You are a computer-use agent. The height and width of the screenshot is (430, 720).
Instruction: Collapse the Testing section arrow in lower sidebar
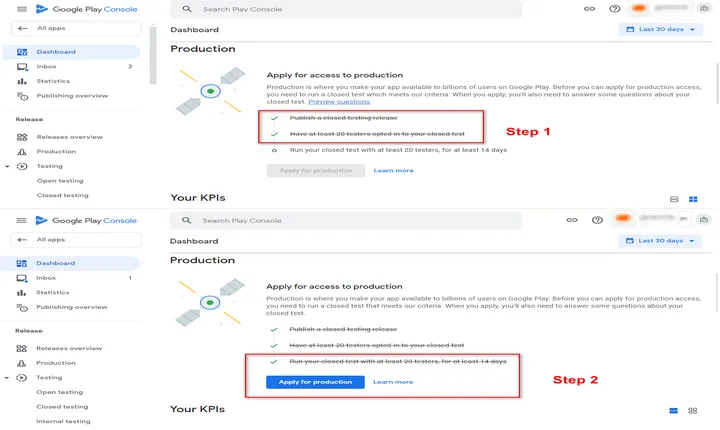tap(6, 378)
